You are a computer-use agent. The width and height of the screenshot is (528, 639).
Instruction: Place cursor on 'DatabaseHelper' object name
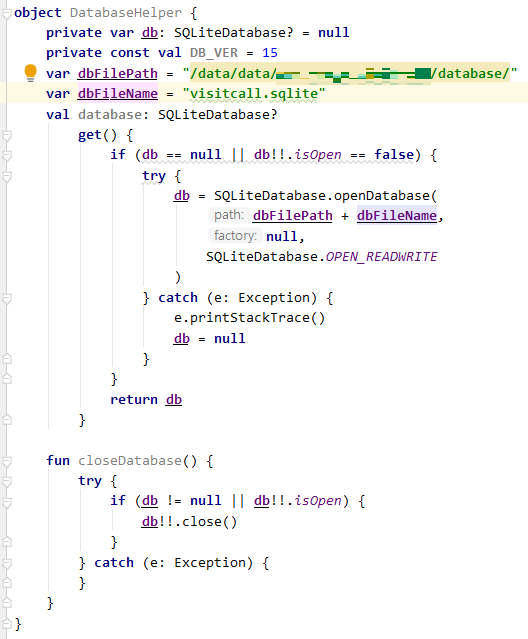[x=125, y=13]
